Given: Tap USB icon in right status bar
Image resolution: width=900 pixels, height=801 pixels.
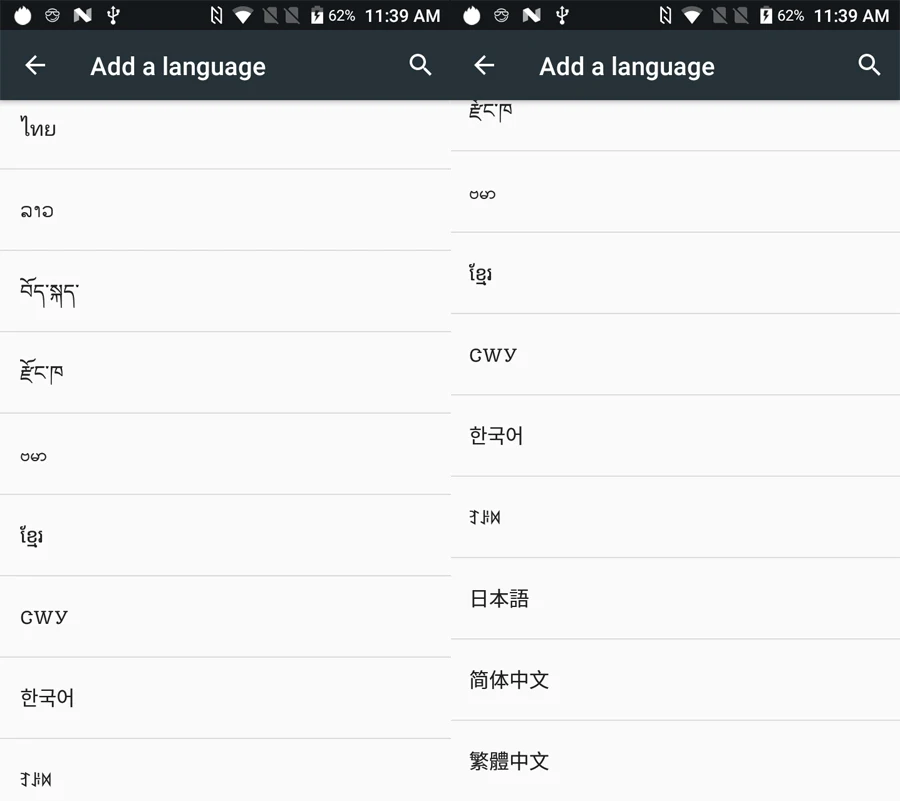Looking at the screenshot, I should click(562, 15).
